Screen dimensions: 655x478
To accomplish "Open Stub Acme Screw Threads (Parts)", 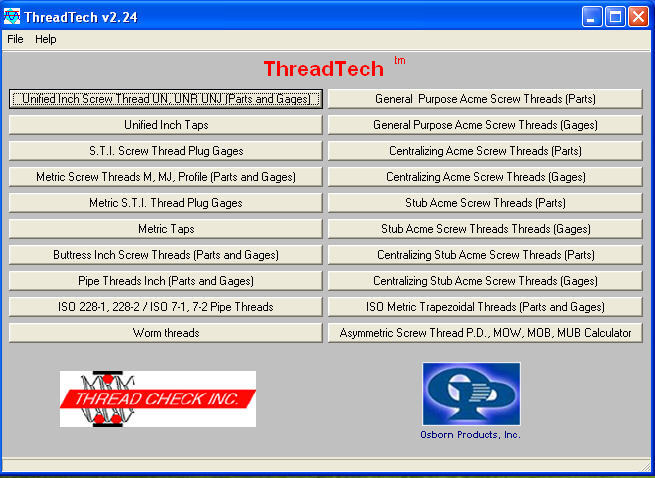I will 485,203.
